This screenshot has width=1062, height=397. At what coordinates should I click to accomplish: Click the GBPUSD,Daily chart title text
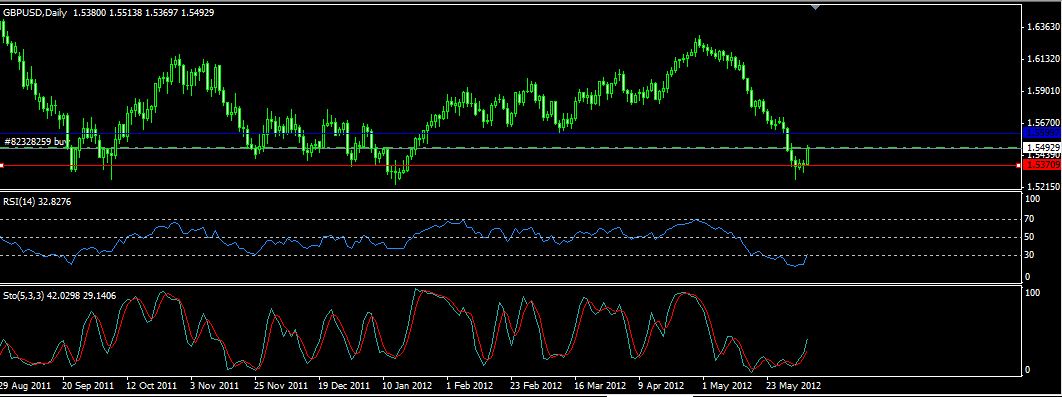tap(35, 12)
